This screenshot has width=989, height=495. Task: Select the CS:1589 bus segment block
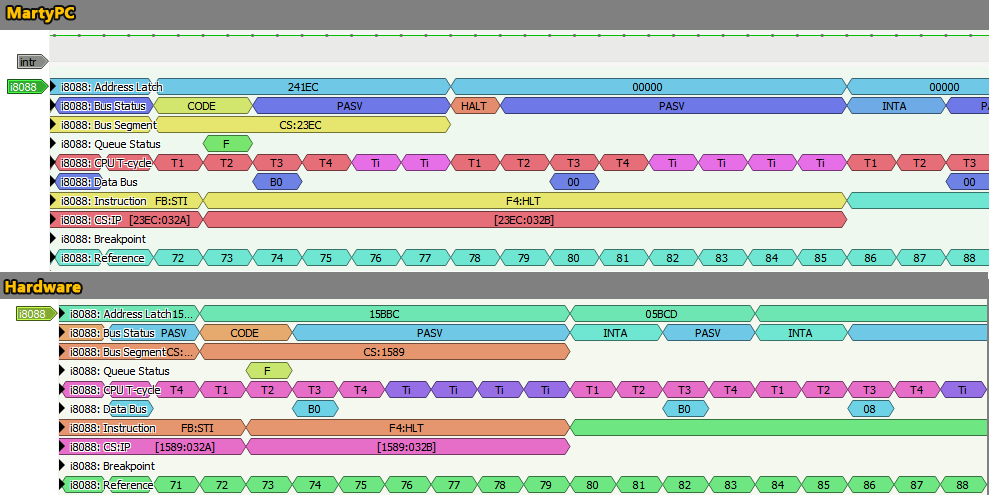(384, 352)
